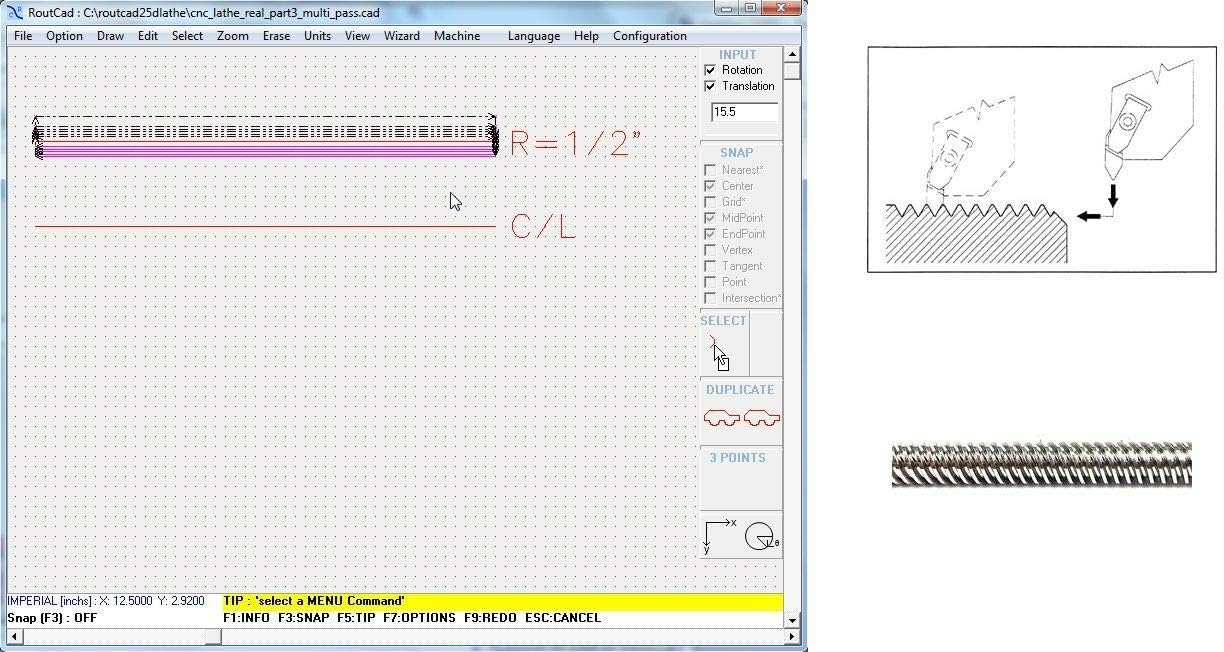Open the Wizard menu
Viewport: 1224px width, 652px height.
point(402,36)
